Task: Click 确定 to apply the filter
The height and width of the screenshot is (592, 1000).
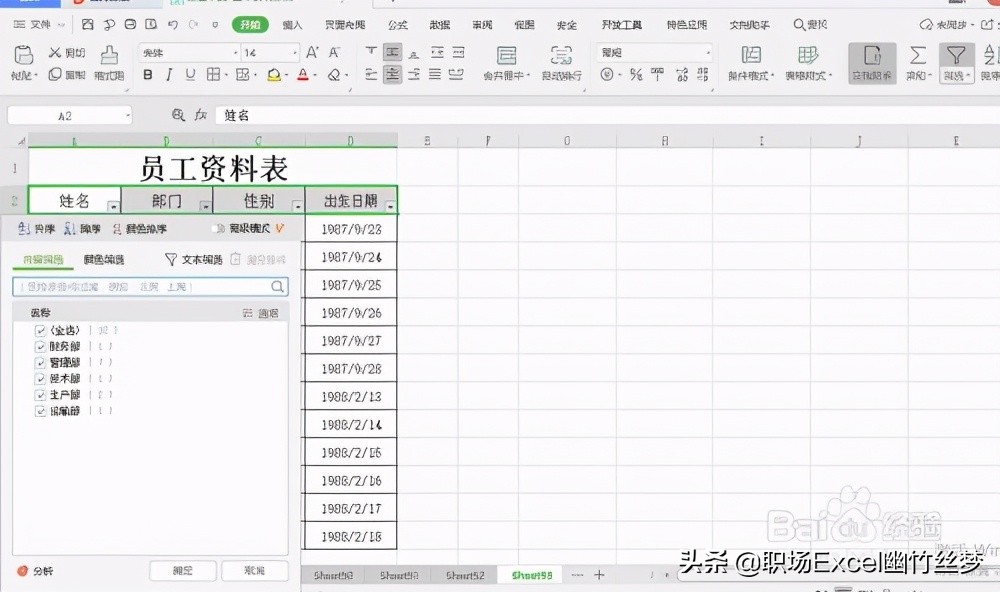Action: click(182, 570)
